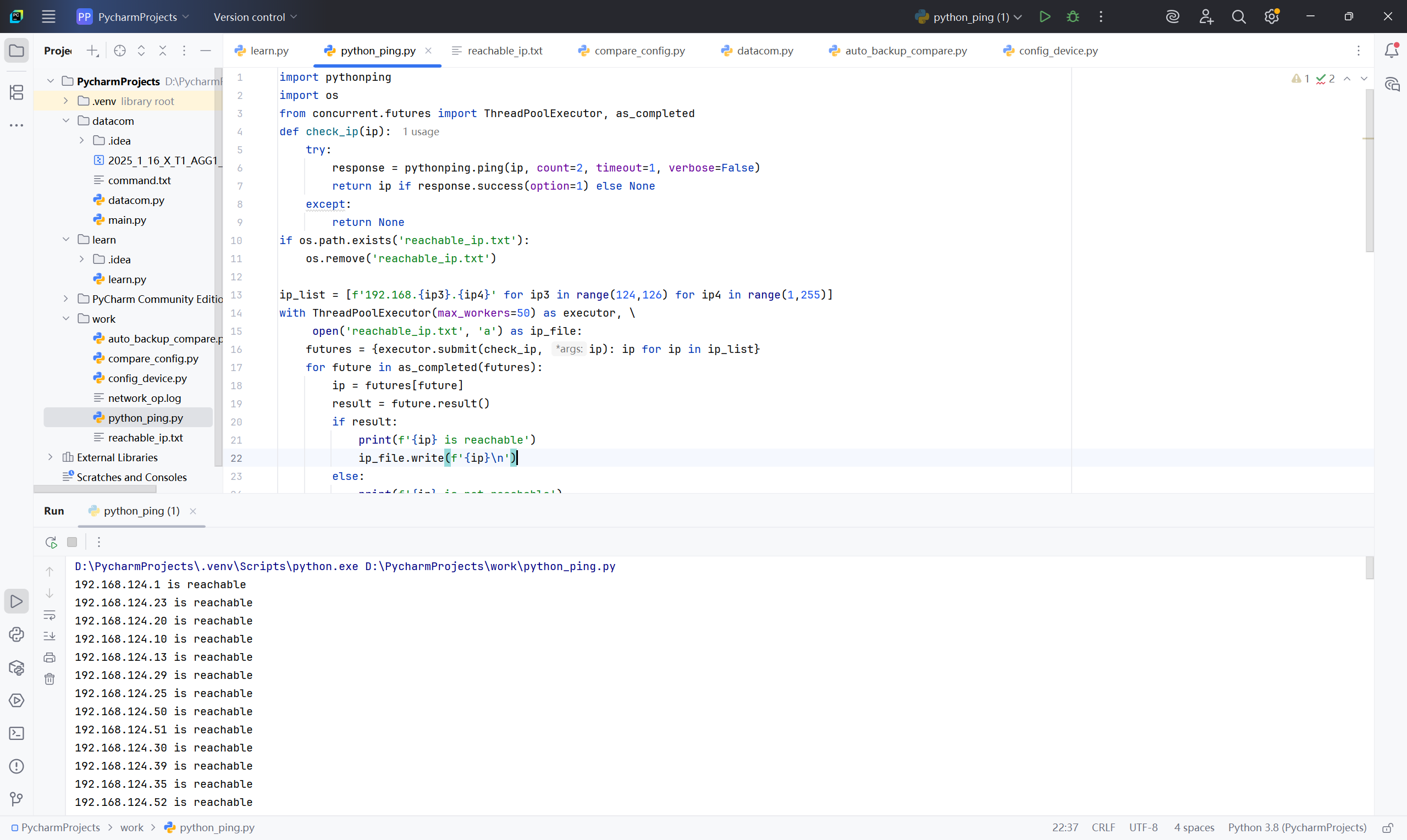Toggle scroll to end in console output
The height and width of the screenshot is (840, 1407).
(50, 635)
